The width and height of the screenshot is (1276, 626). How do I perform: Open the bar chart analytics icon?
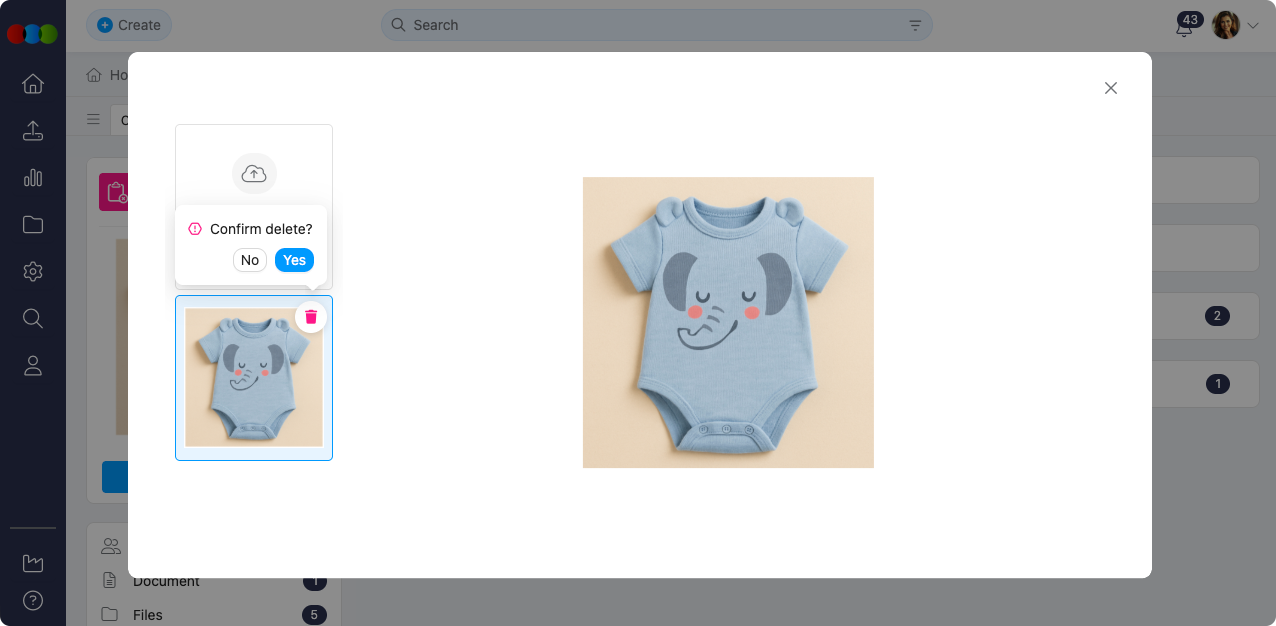(33, 178)
